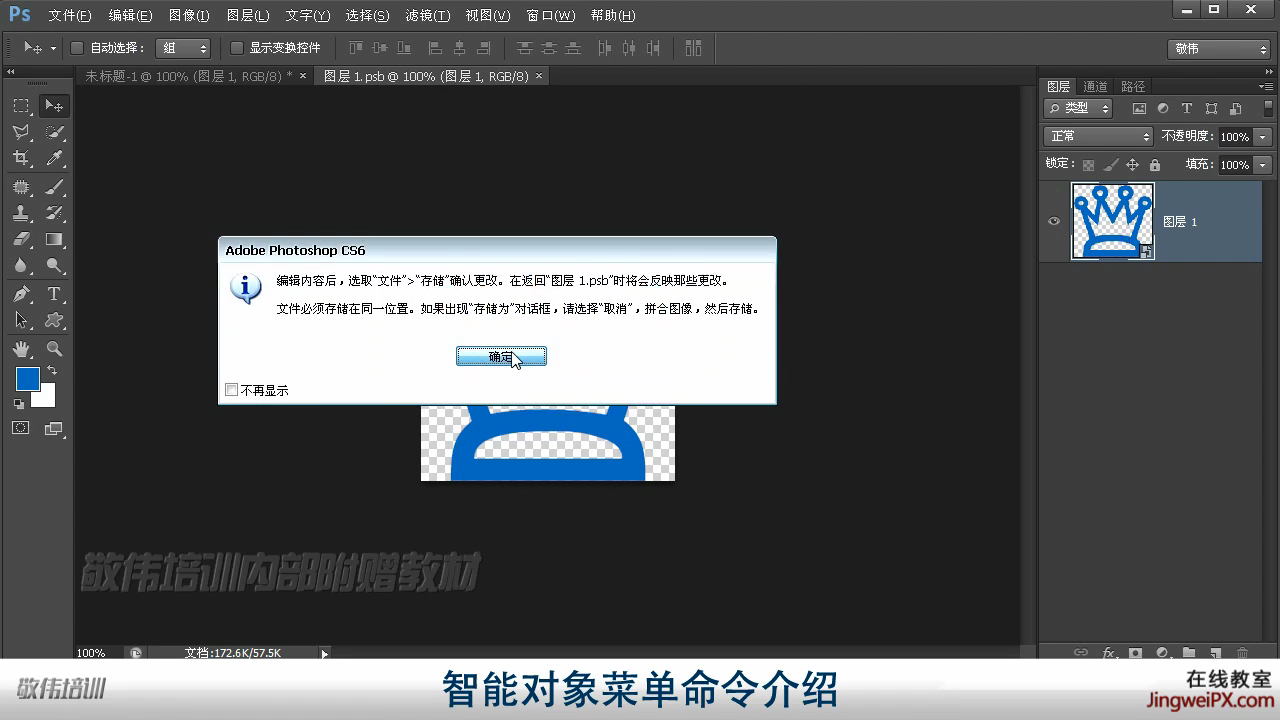The width and height of the screenshot is (1280, 720).
Task: Select the 图层 1 layer thumbnail
Action: coord(1113,221)
